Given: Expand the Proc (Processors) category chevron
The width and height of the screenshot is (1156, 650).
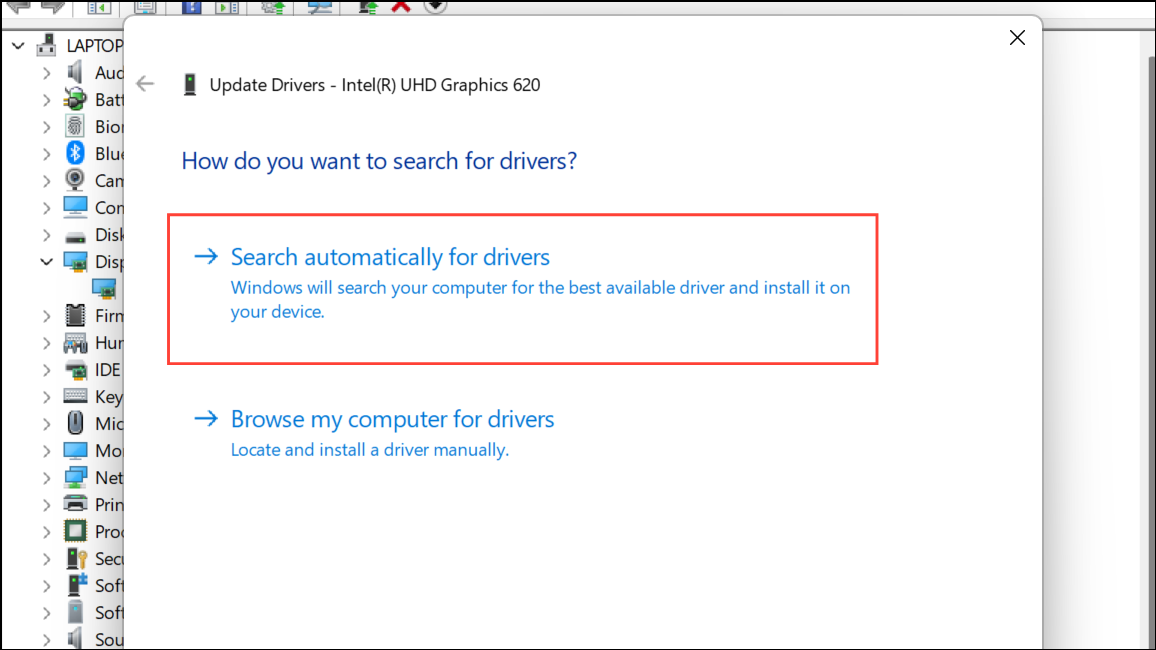Looking at the screenshot, I should 46,532.
